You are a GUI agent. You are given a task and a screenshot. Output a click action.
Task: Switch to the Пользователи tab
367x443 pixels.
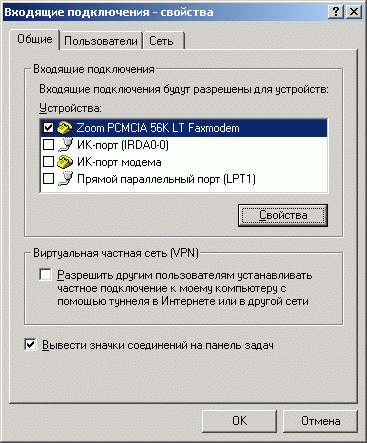tap(101, 41)
